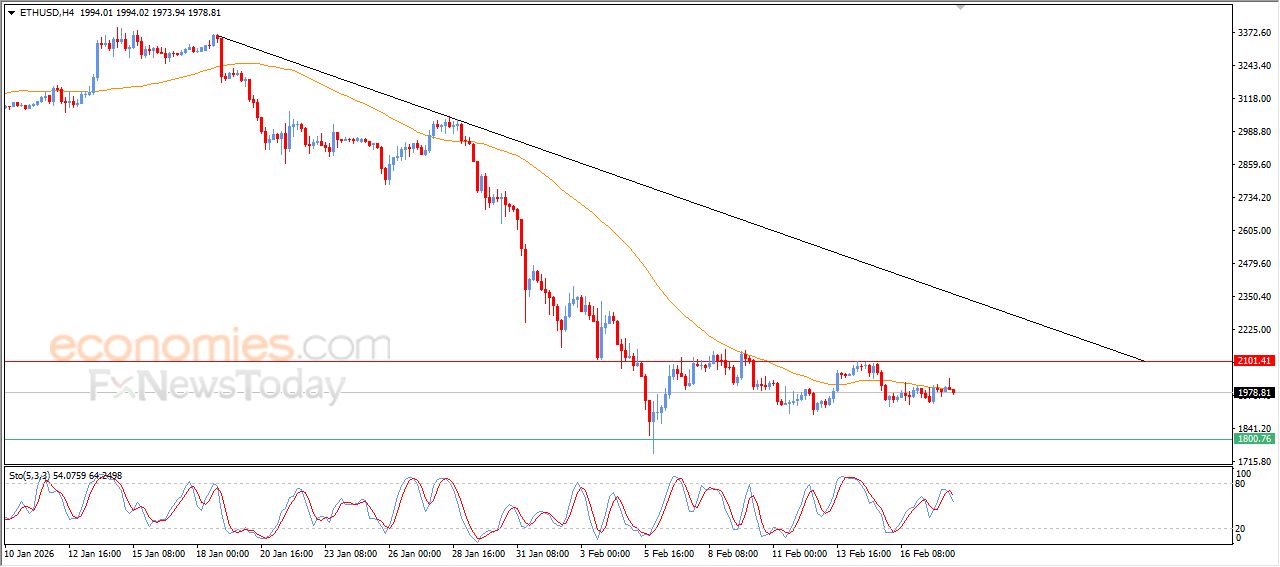Click the 80 level on stochastic scale

pos(1240,484)
